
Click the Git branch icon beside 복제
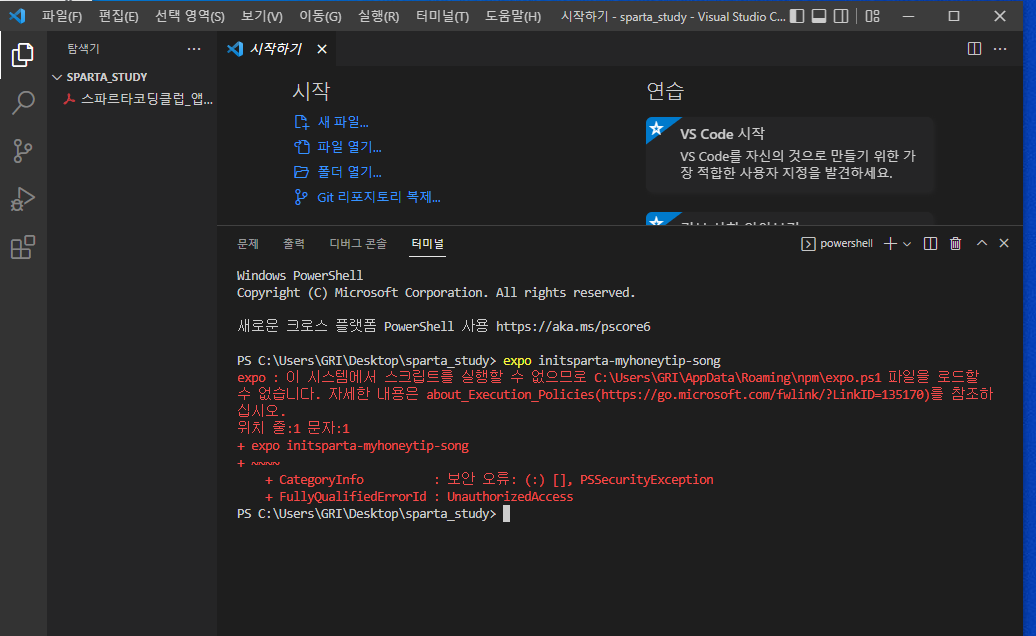tap(301, 197)
